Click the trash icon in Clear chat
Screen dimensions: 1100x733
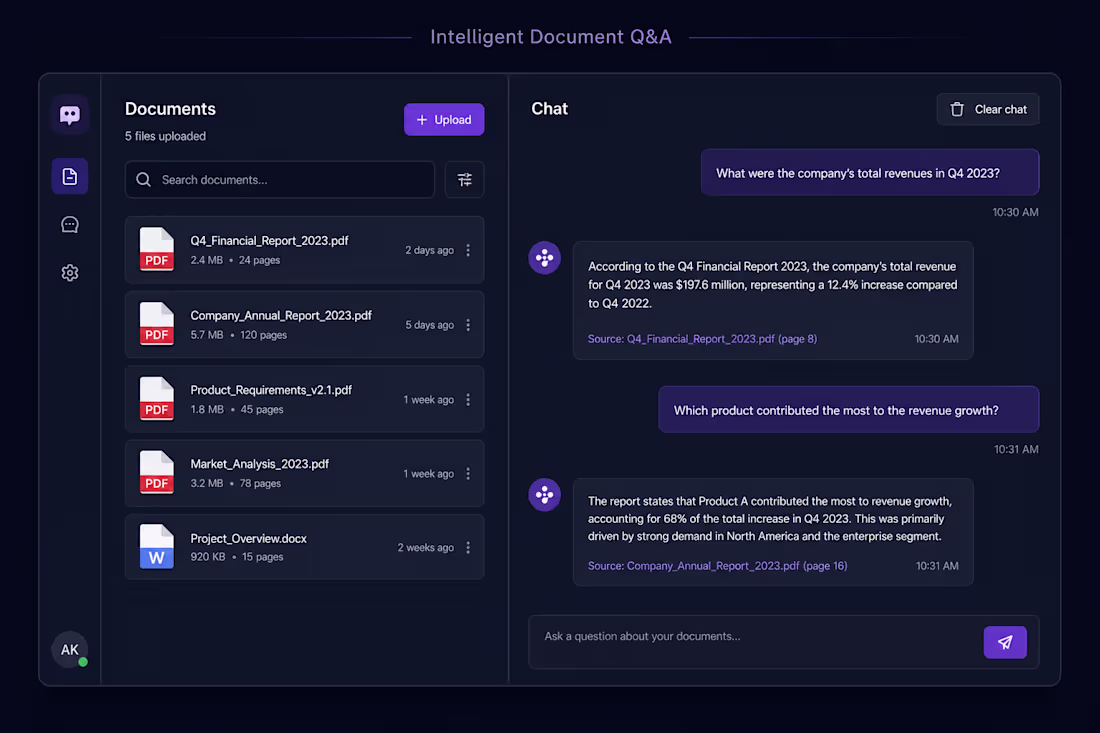[957, 109]
